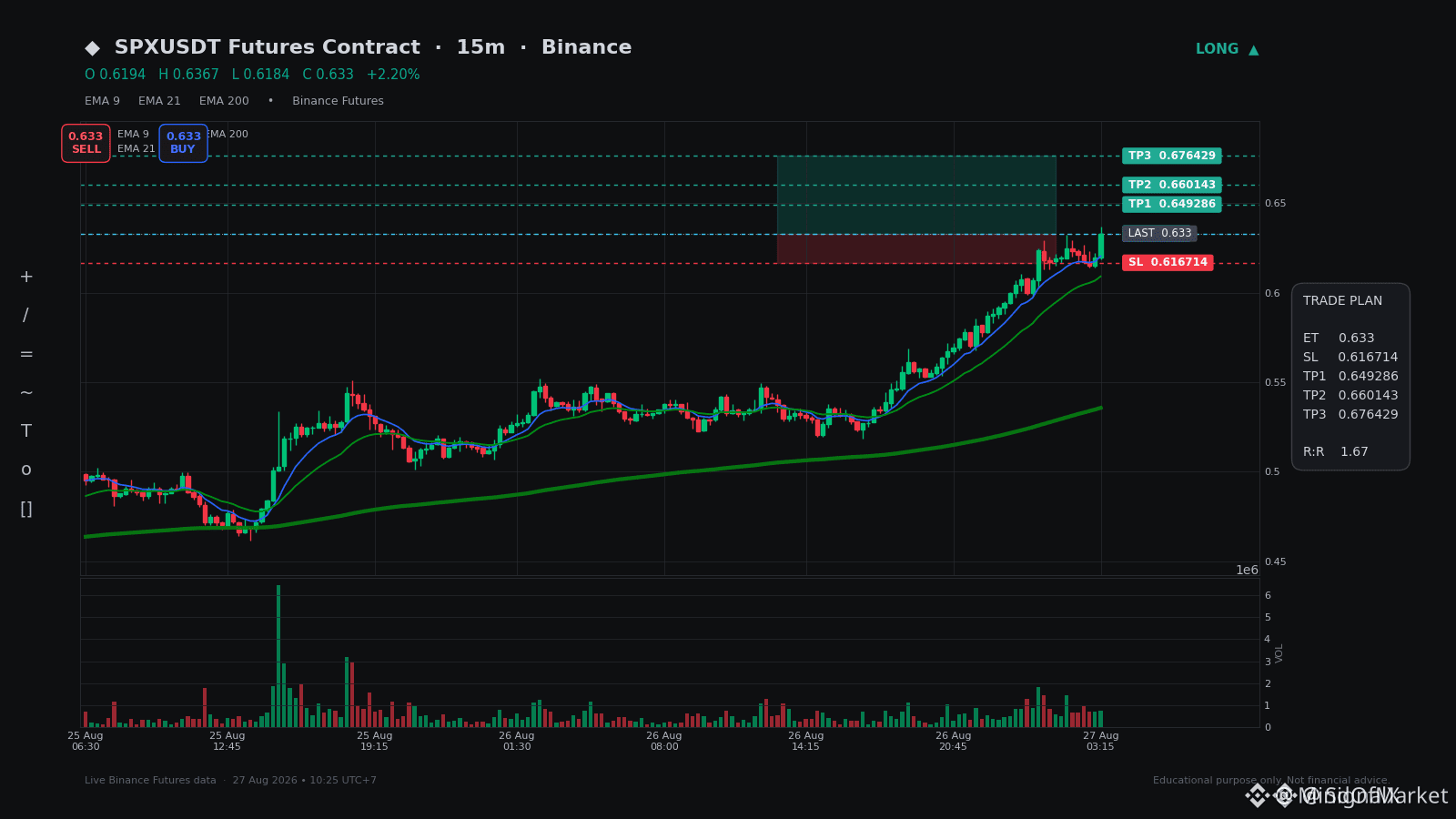
Task: Click the R:R 1.67 row in trade plan
Action: click(1336, 452)
